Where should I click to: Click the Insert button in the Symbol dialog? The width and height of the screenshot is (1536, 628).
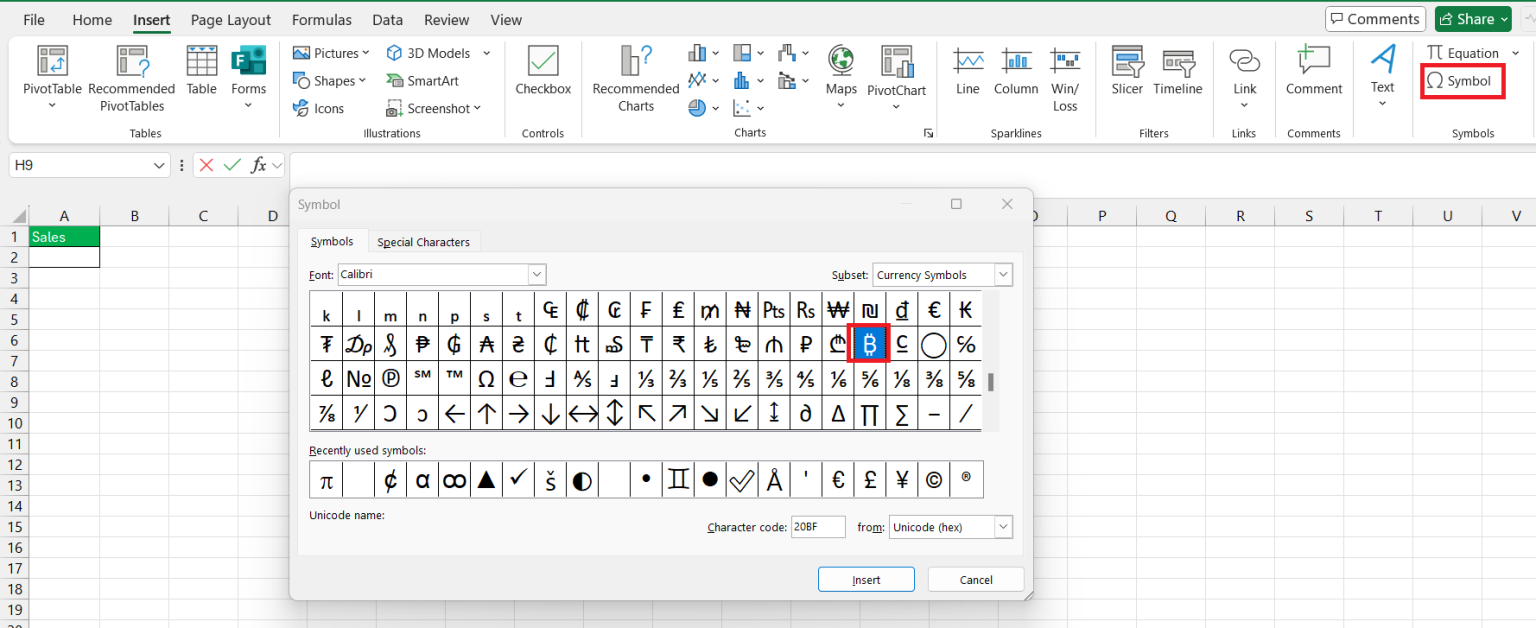tap(866, 579)
